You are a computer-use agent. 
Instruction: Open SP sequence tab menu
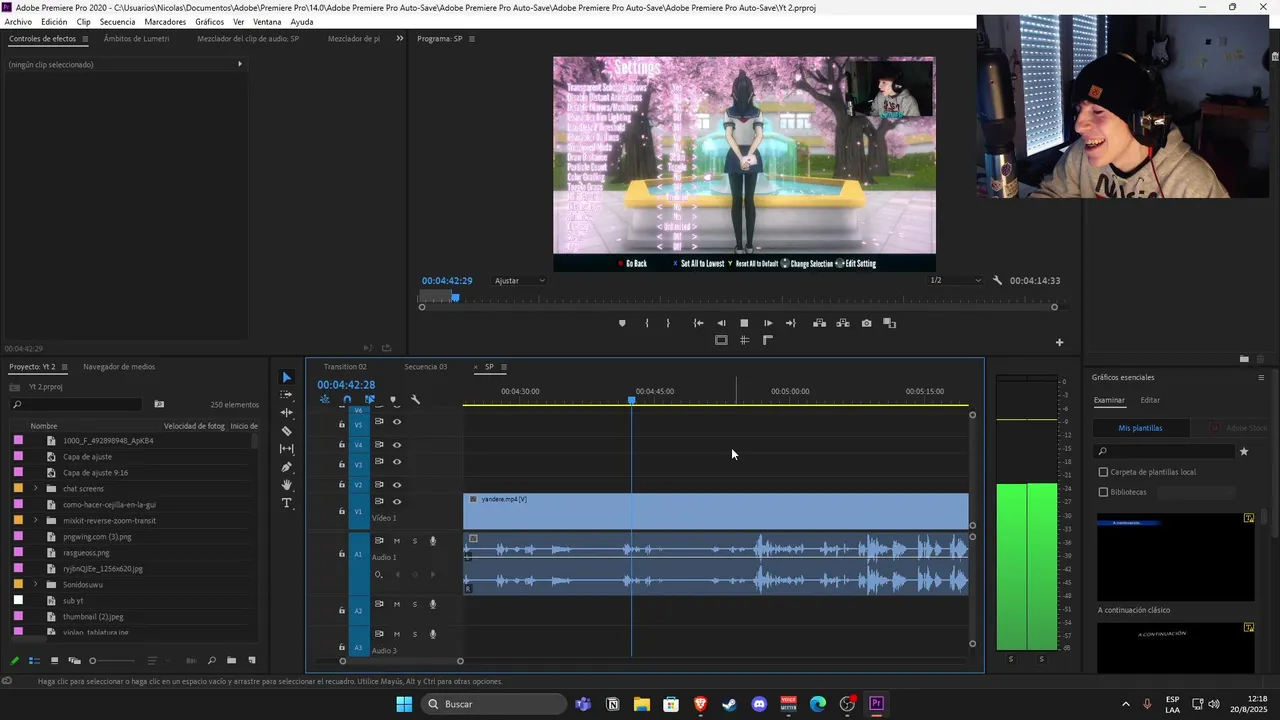(504, 367)
